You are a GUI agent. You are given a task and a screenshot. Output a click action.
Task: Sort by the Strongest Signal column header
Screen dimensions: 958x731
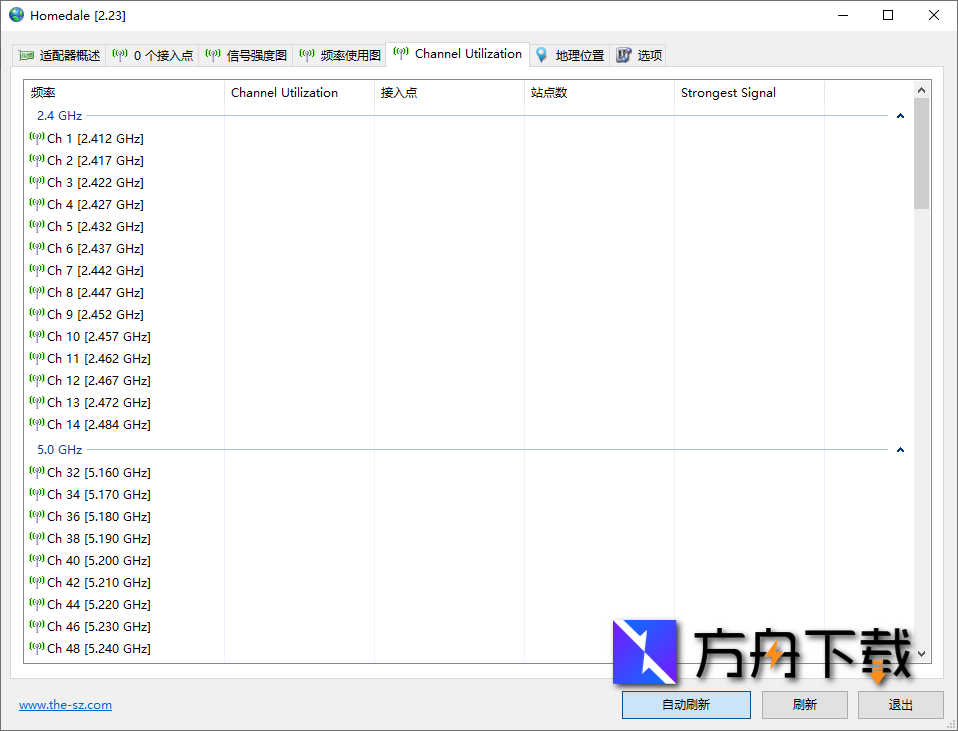coord(727,92)
